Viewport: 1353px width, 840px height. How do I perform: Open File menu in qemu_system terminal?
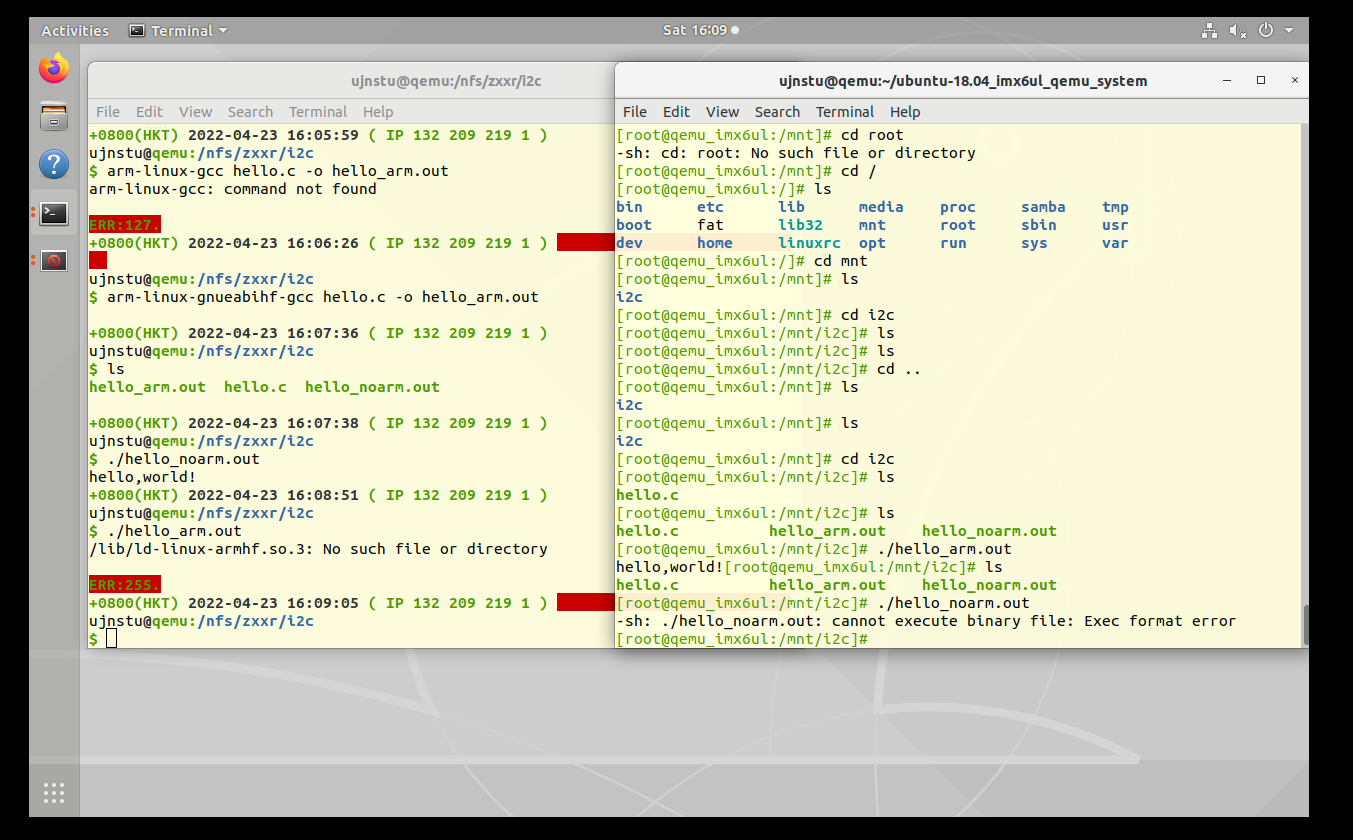(x=635, y=112)
